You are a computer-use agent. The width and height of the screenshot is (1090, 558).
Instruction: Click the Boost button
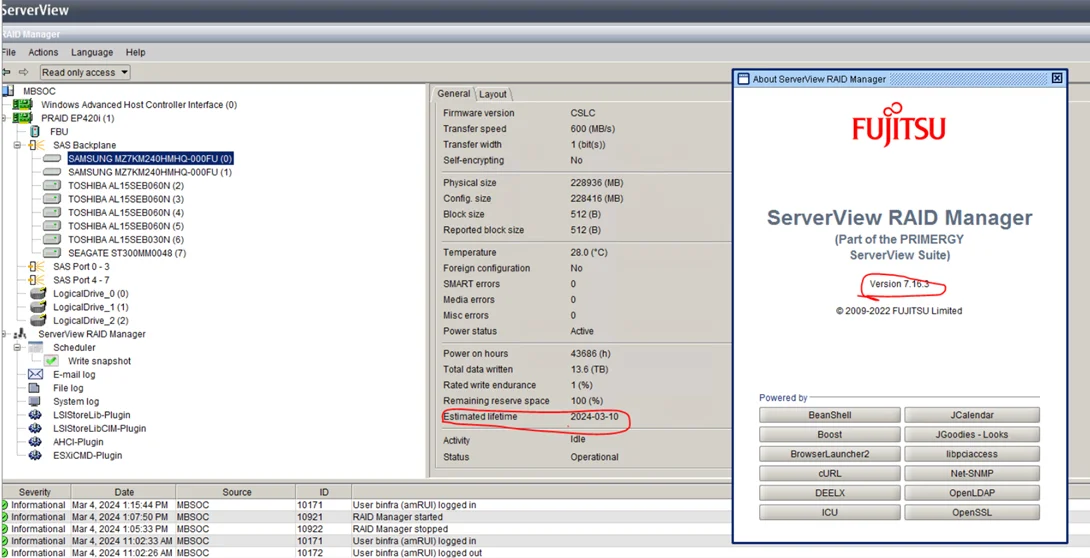829,435
